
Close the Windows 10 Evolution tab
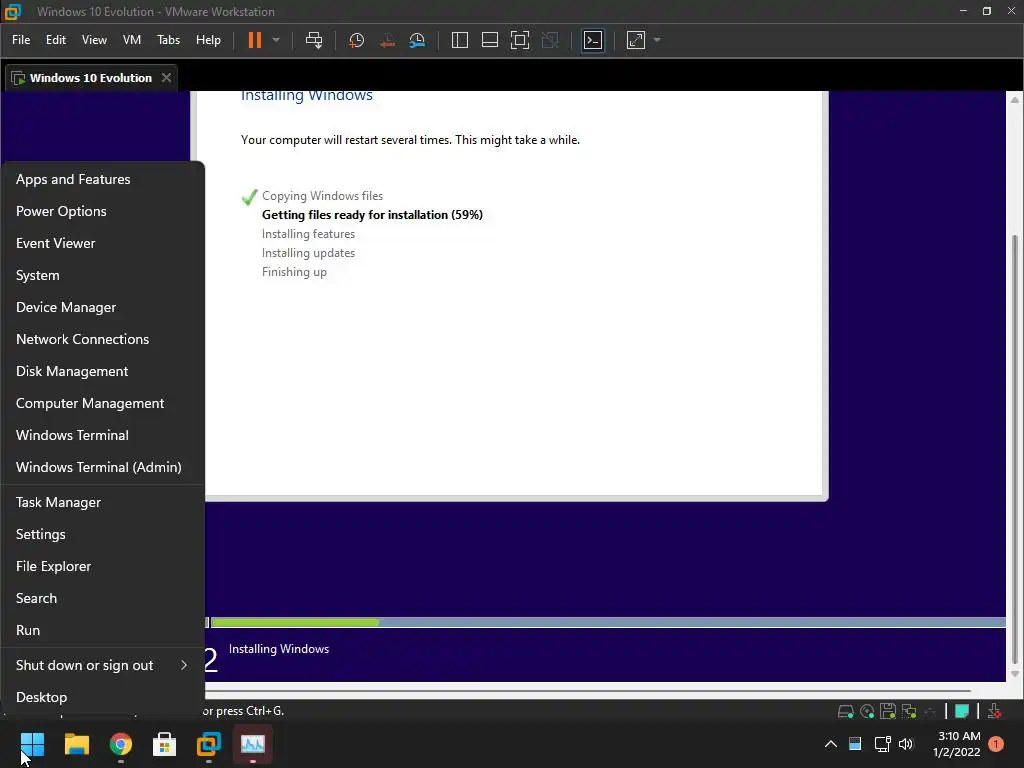pos(167,78)
